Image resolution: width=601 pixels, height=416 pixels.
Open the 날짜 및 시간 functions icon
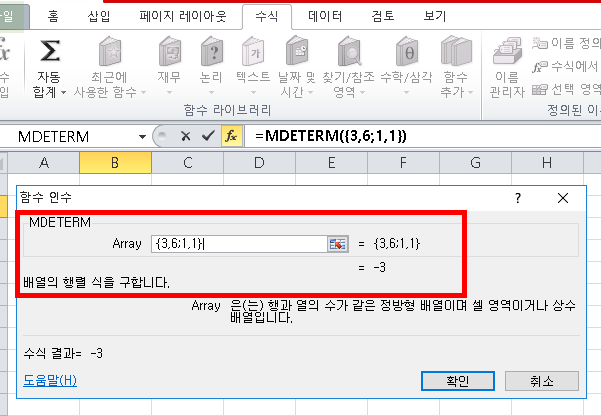[297, 51]
